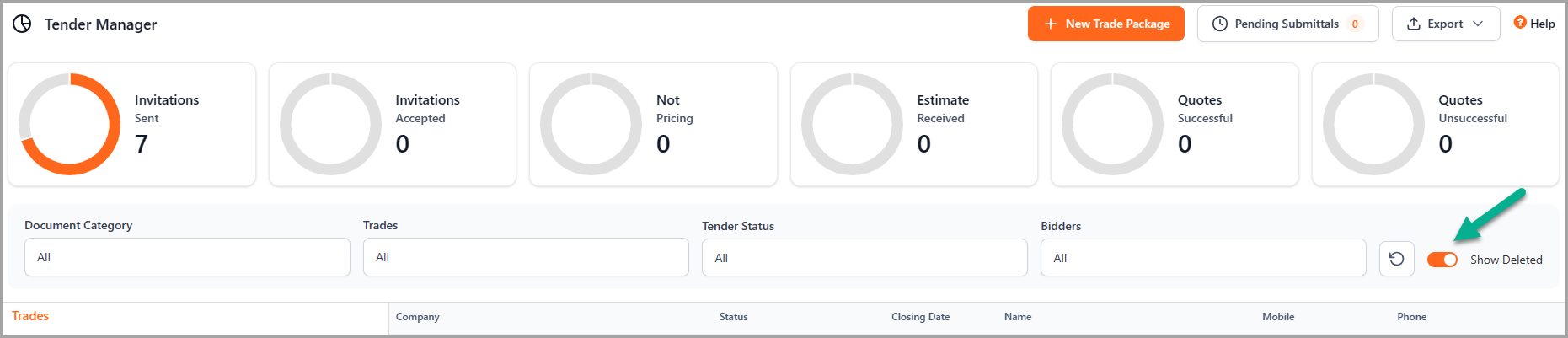The width and height of the screenshot is (1568, 338).
Task: Toggle the Show Deleted switch off
Action: pyautogui.click(x=1442, y=260)
